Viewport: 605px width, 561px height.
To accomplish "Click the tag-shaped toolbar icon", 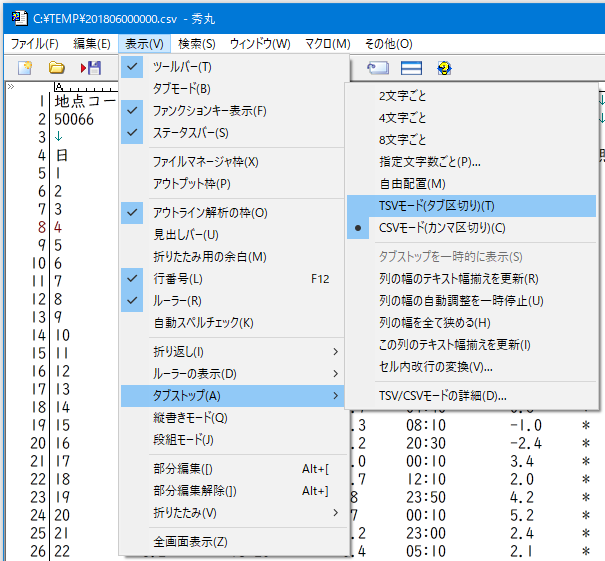I will coord(378,68).
